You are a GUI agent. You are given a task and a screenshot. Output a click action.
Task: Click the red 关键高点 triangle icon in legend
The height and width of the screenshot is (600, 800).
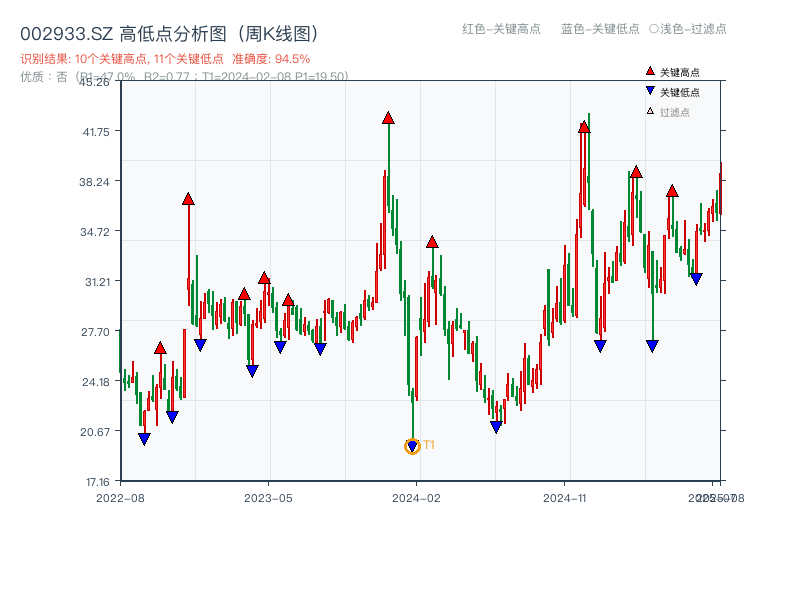pos(648,71)
